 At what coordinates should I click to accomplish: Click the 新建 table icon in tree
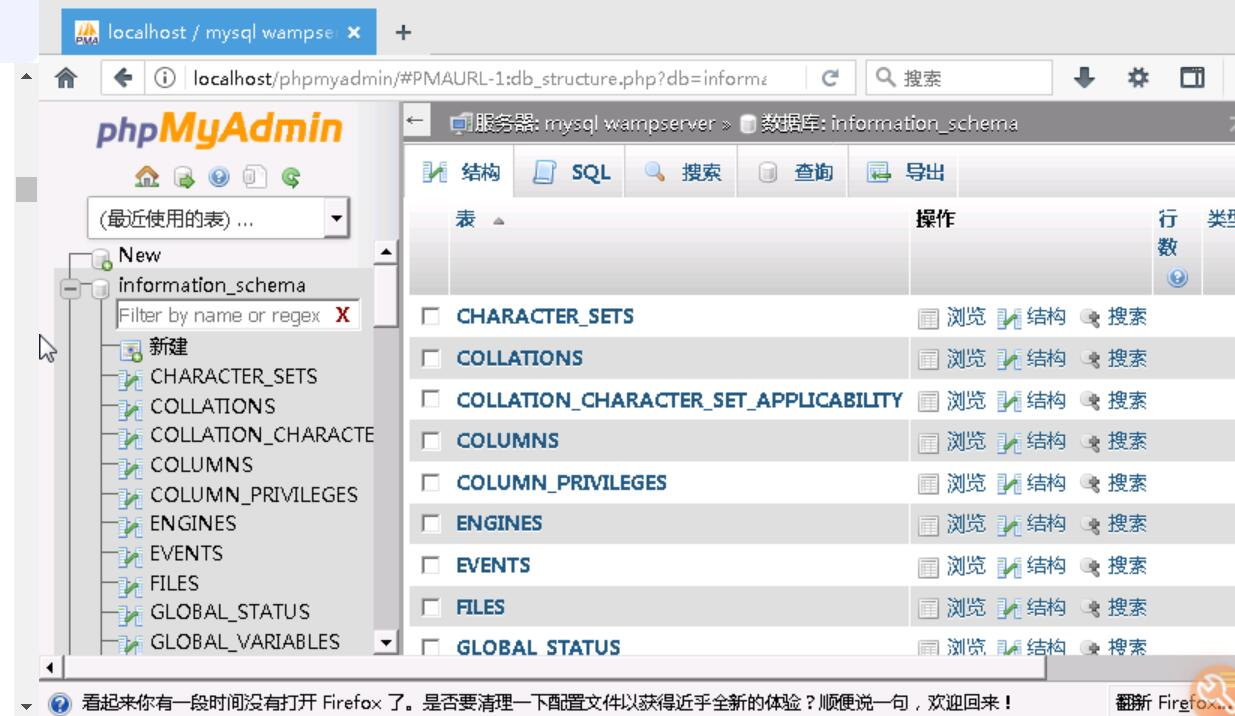(132, 350)
